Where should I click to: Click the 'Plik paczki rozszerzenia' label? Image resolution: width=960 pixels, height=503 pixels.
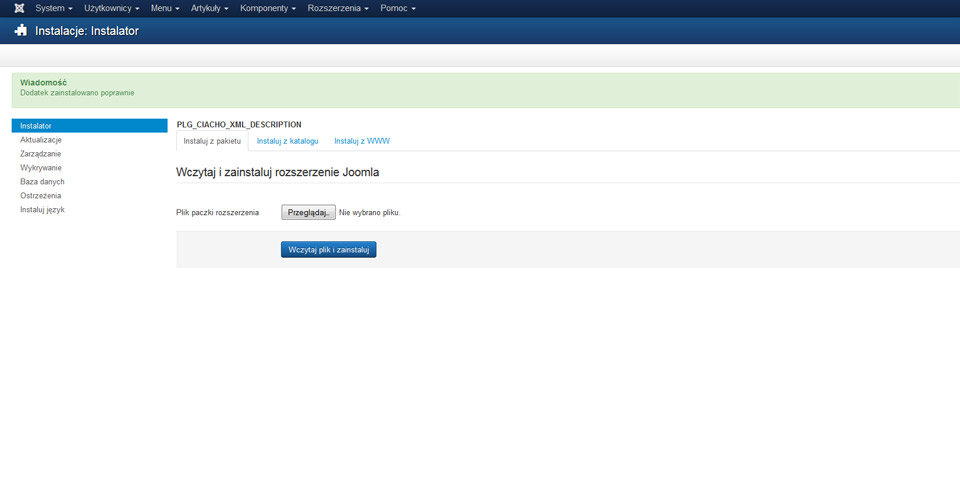(217, 212)
